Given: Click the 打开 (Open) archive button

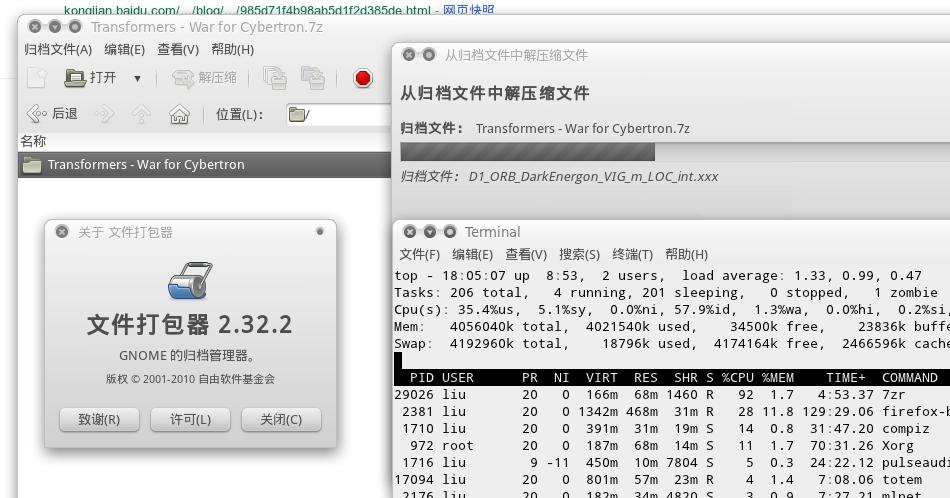Looking at the screenshot, I should pos(92,78).
